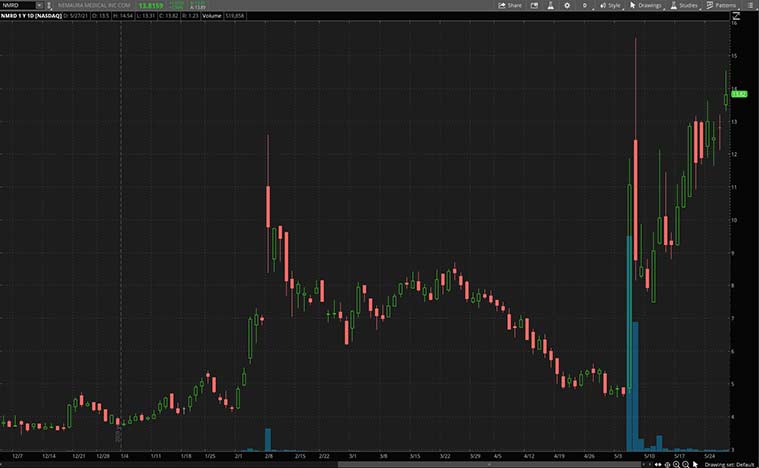Click the green 13.82 current price label
The height and width of the screenshot is (468, 759).
coord(739,94)
